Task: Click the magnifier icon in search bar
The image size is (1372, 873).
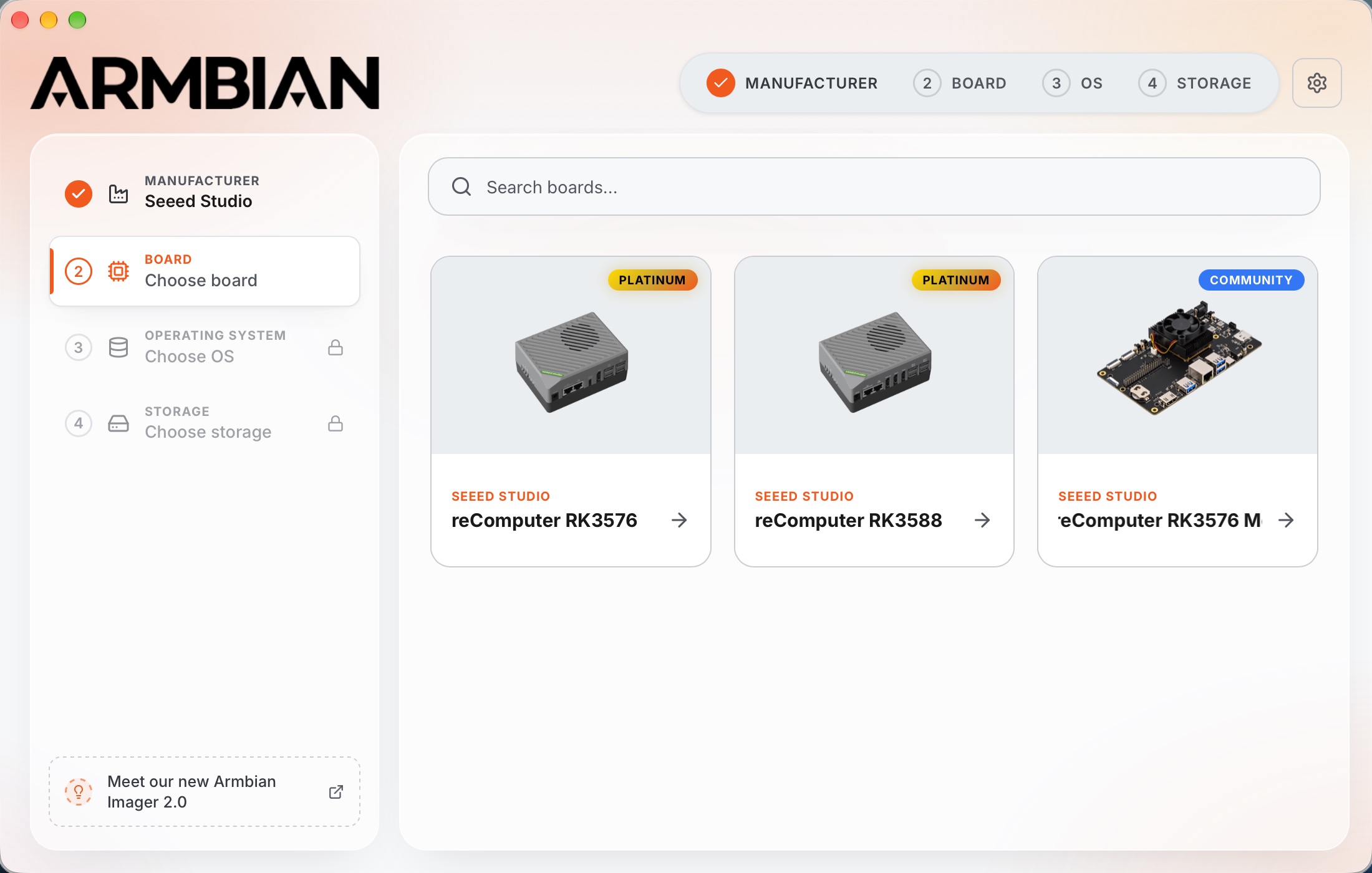Action: coord(461,186)
